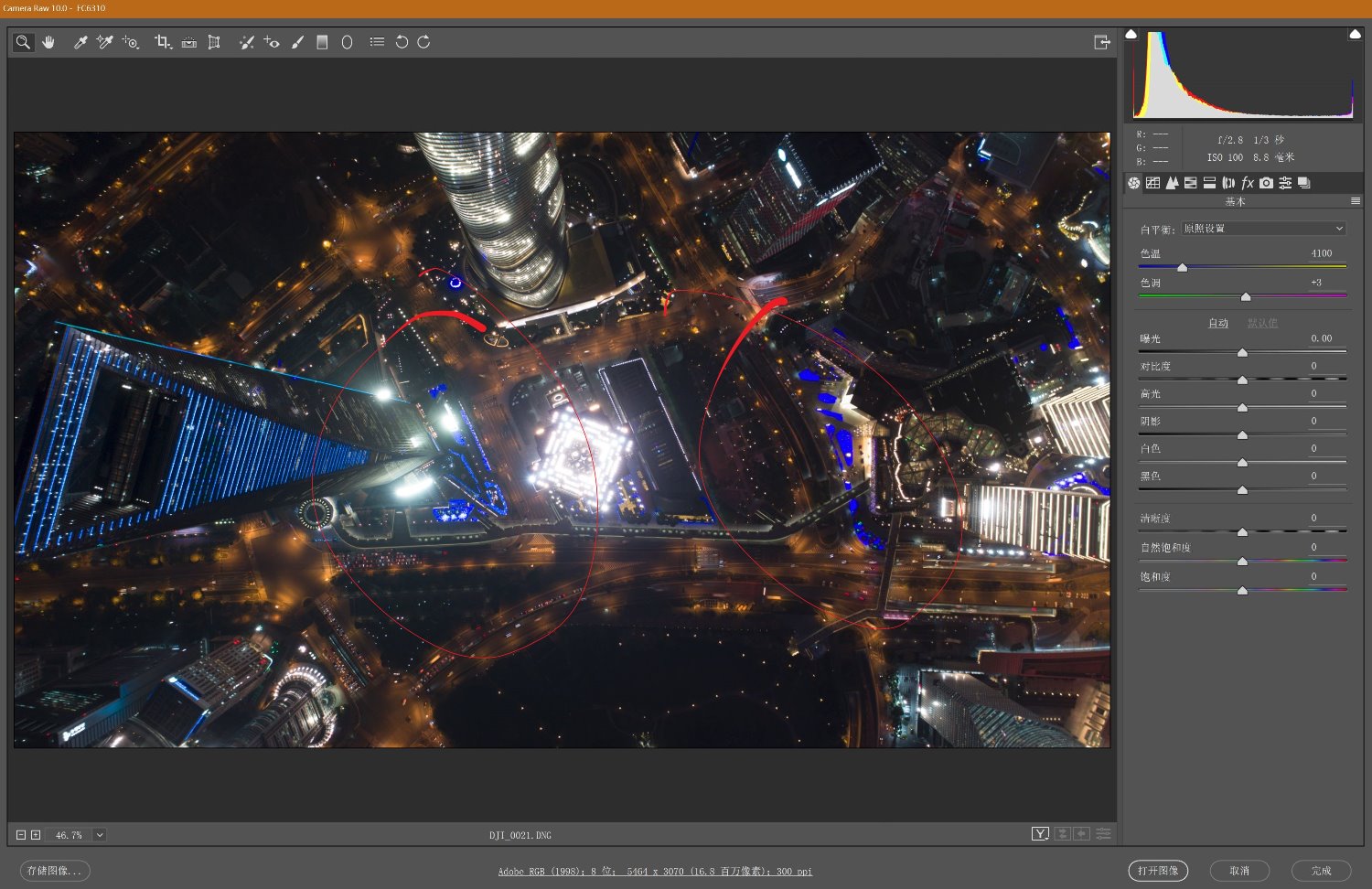The width and height of the screenshot is (1372, 889).
Task: Click the 自动 auto tone link
Action: 1218,324
